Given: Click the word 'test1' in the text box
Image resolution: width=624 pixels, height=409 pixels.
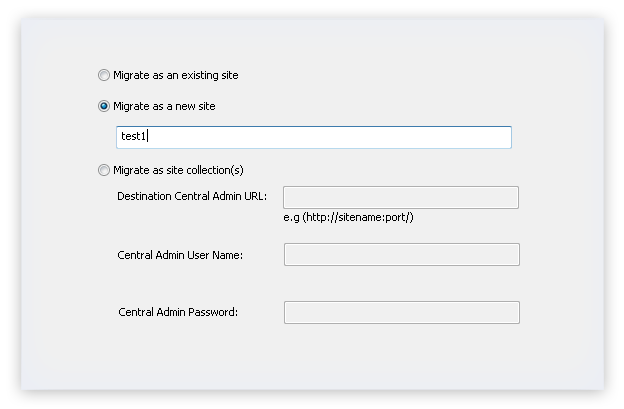Looking at the screenshot, I should pos(133,136).
